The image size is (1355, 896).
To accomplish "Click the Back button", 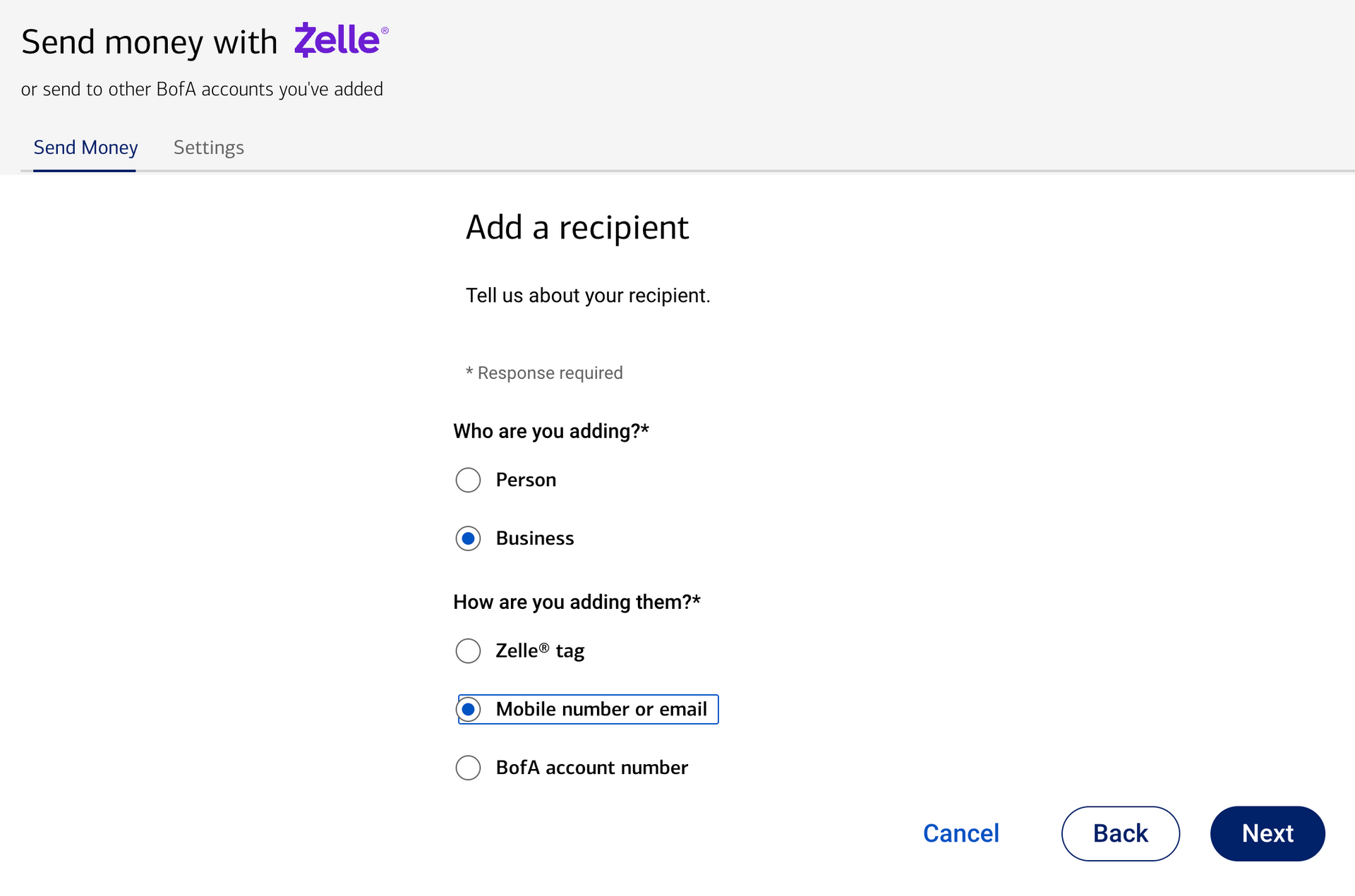I will click(x=1120, y=833).
